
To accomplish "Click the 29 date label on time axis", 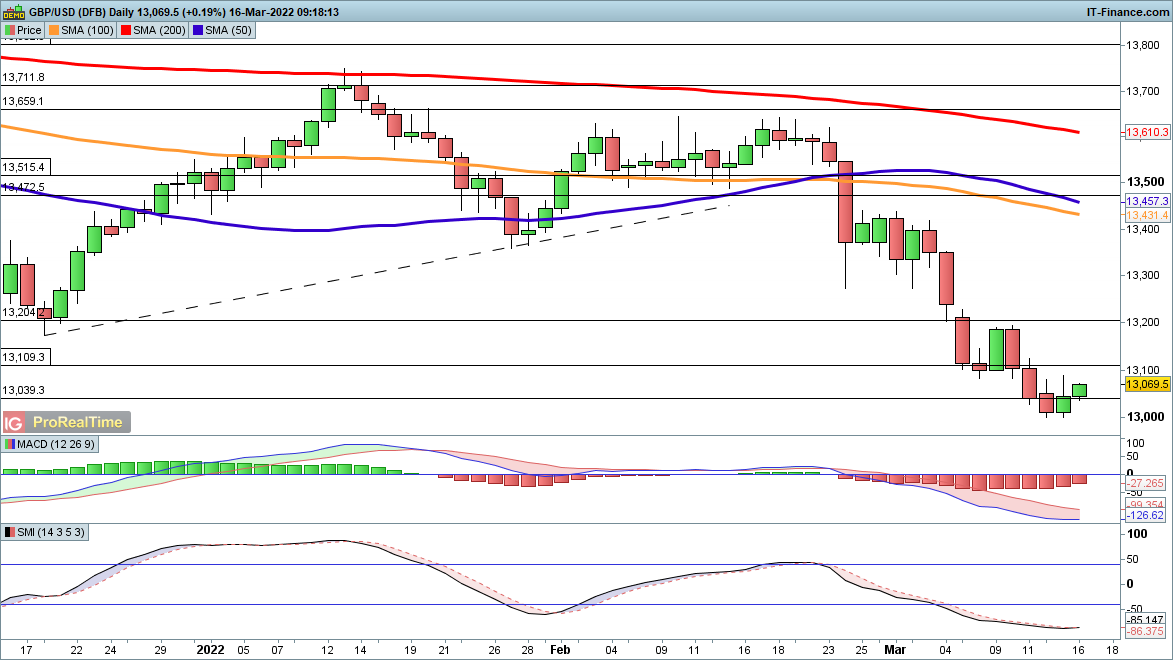I will tap(160, 650).
